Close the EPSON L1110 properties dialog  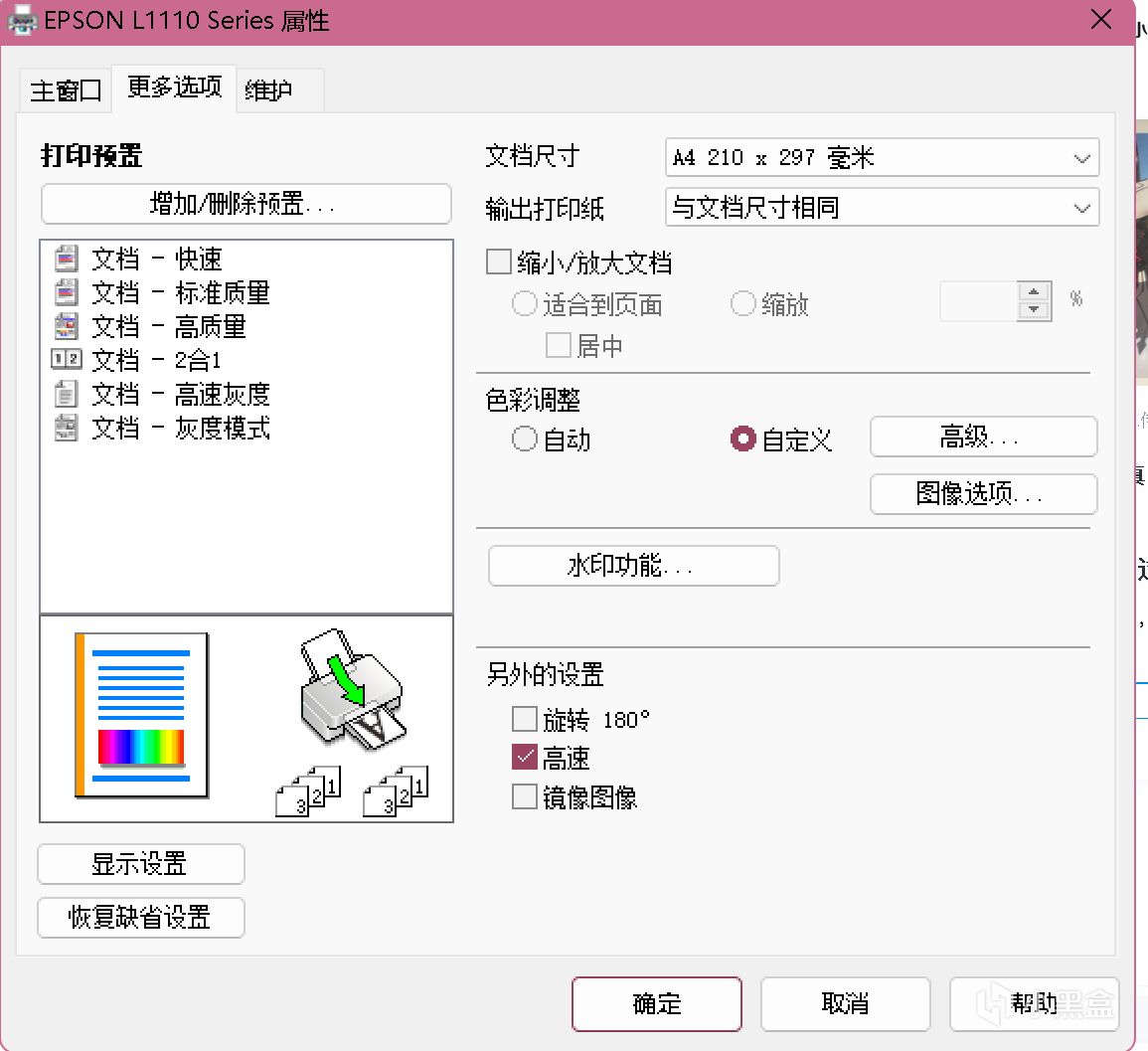(1101, 20)
